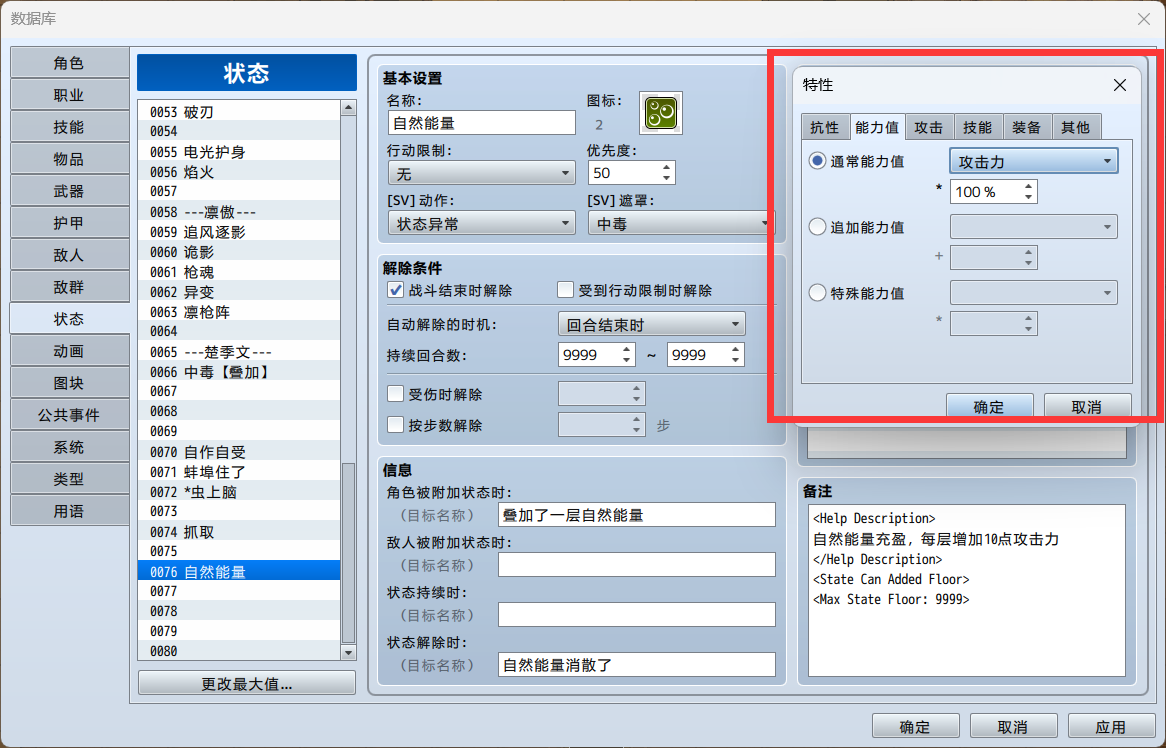1166x748 pixels.
Task: Click 取消 at bottom of database window
Action: [1013, 726]
